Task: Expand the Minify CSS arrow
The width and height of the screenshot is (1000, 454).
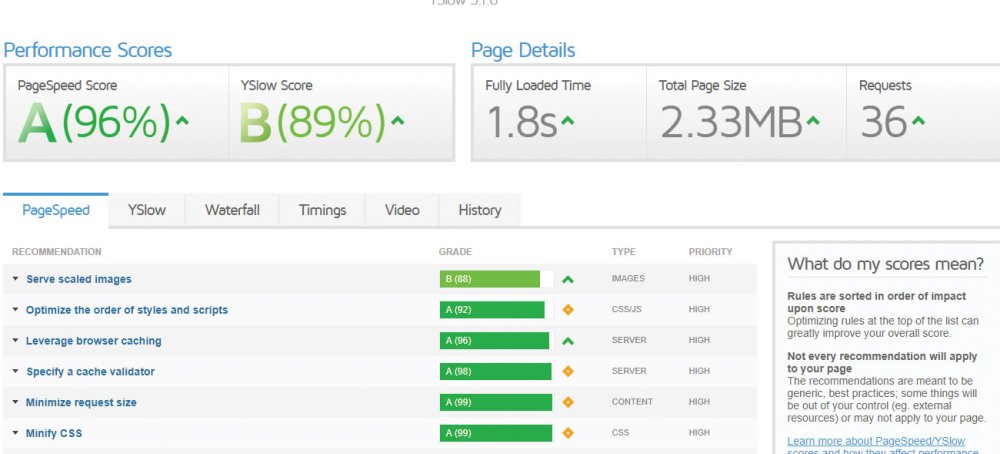Action: pyautogui.click(x=15, y=434)
